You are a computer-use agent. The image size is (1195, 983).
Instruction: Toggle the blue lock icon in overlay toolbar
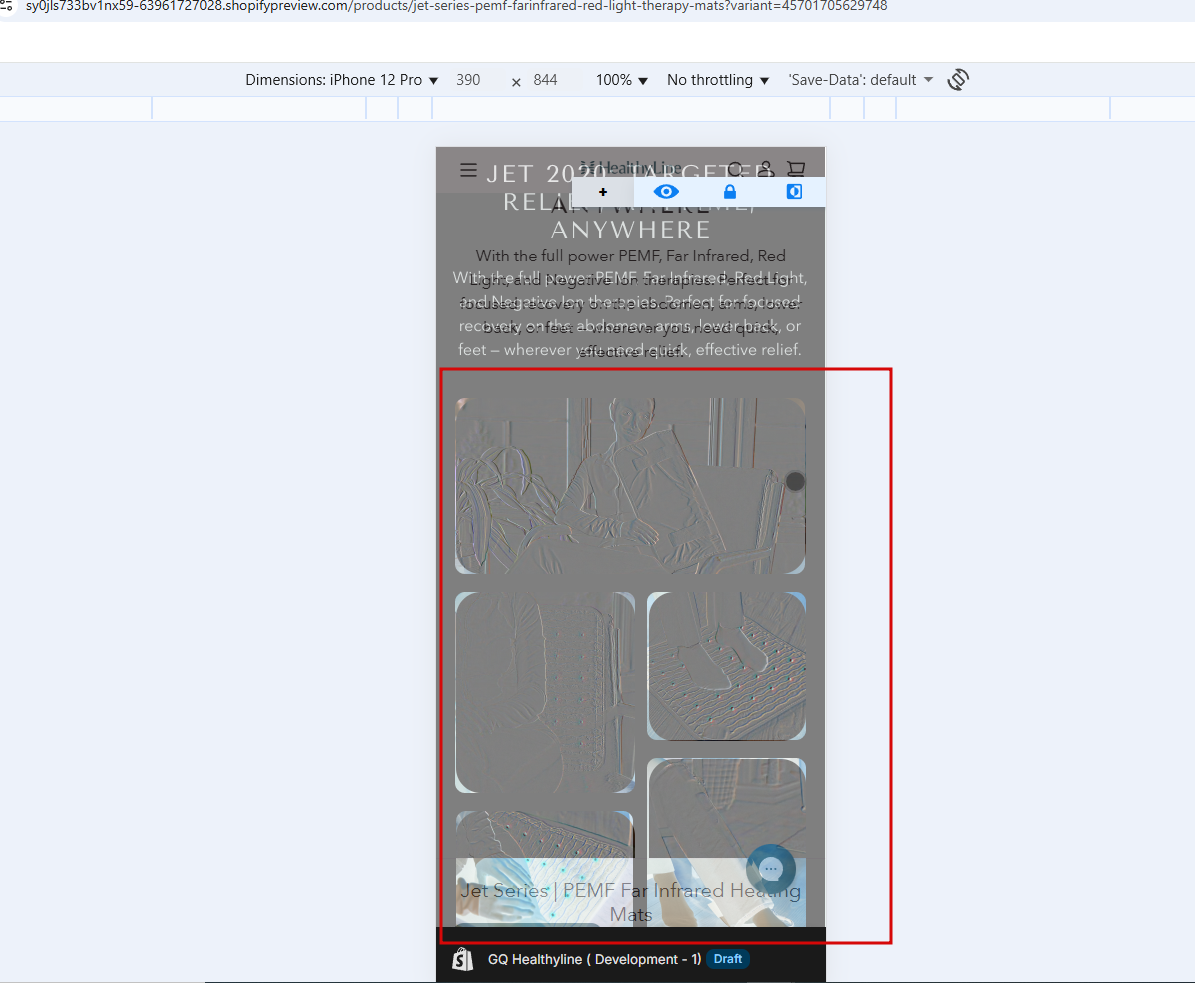(x=729, y=192)
